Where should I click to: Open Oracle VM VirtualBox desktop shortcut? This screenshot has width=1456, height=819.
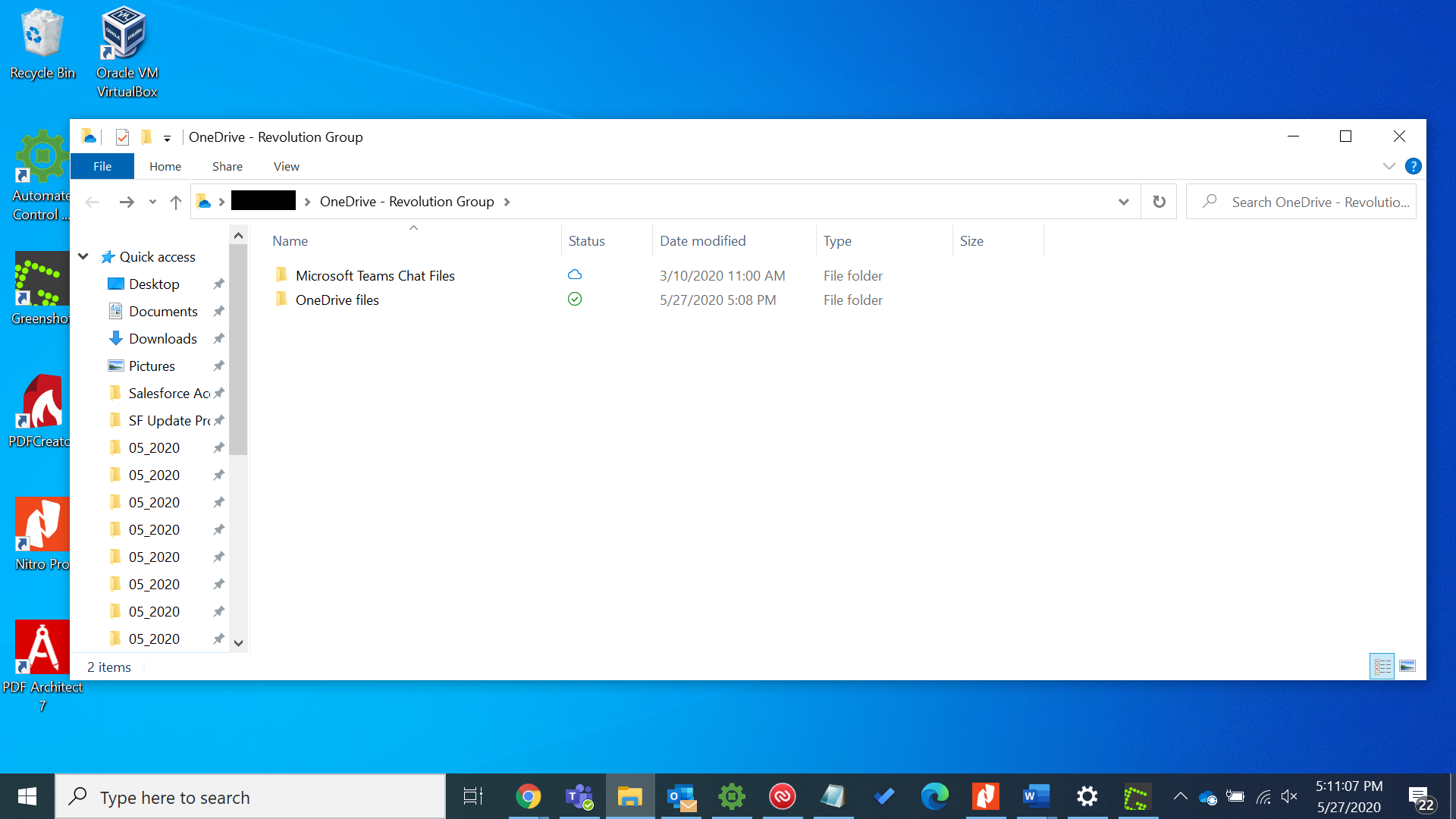(127, 52)
